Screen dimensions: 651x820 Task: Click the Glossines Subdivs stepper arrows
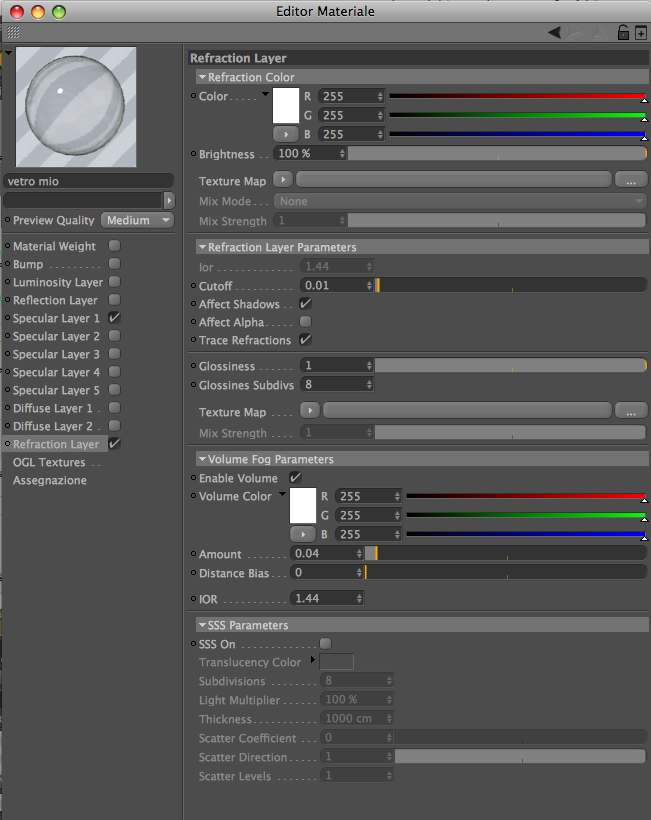[369, 384]
